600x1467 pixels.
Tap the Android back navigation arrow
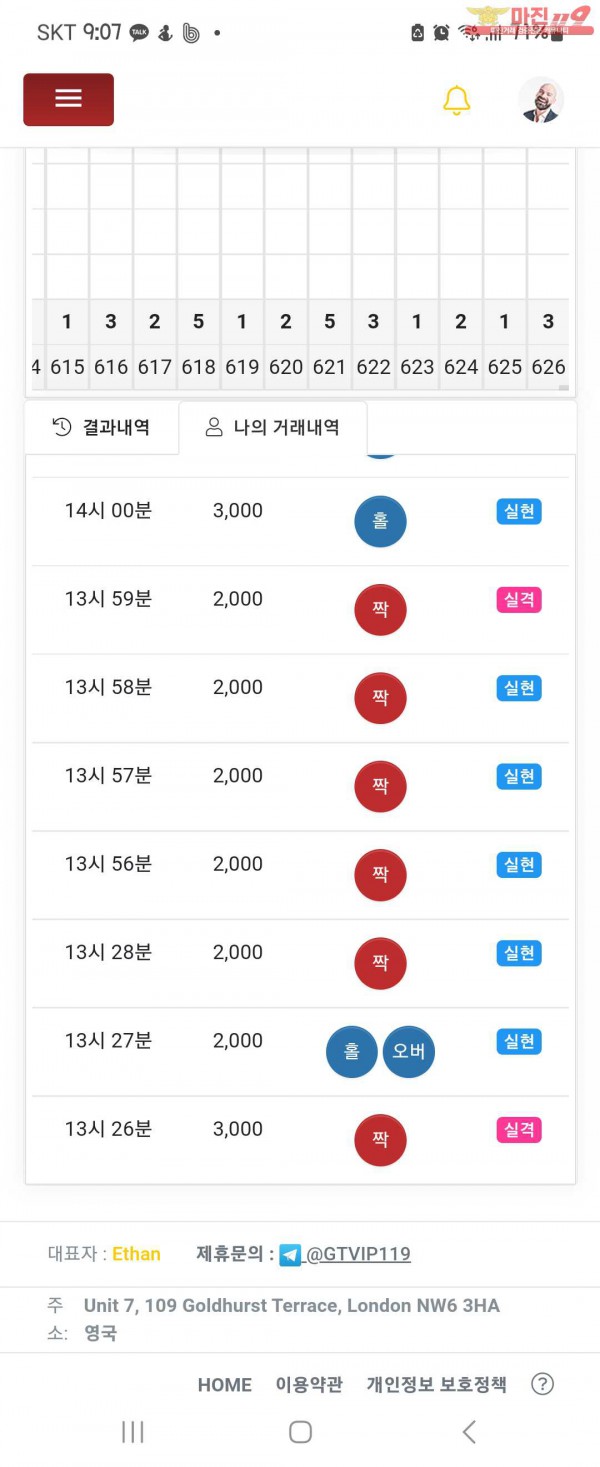[x=469, y=1431]
